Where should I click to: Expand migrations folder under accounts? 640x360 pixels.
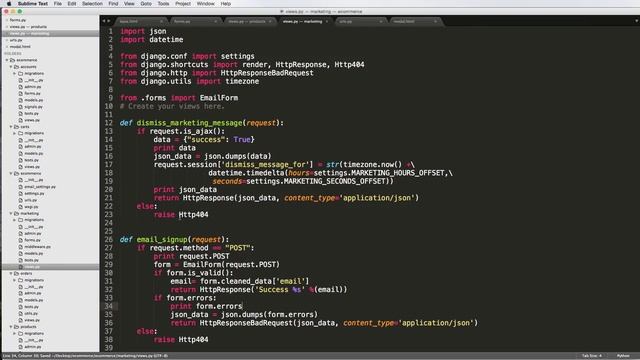[15, 73]
